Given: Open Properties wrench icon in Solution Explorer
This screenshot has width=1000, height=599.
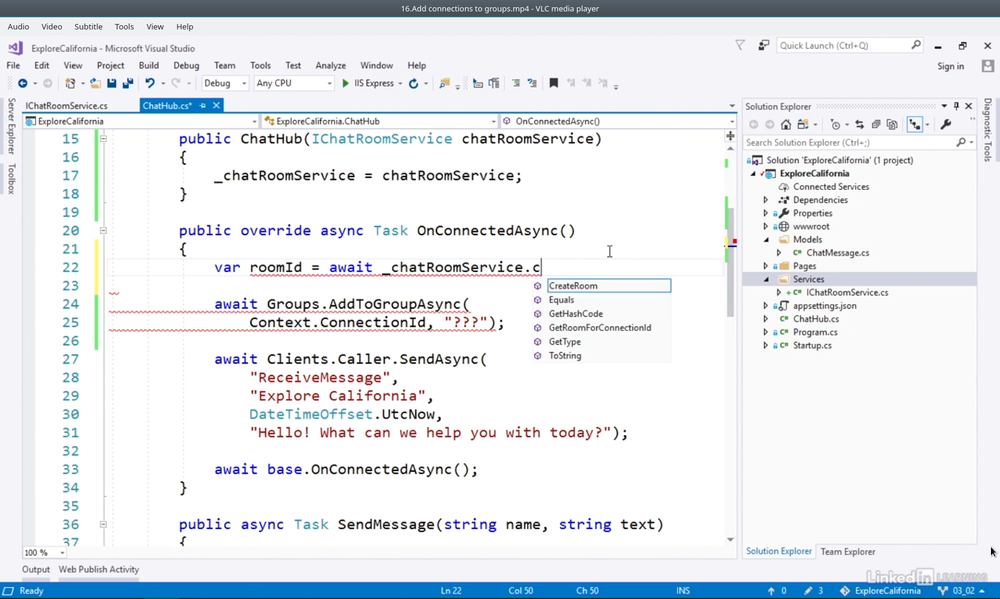Looking at the screenshot, I should 946,124.
